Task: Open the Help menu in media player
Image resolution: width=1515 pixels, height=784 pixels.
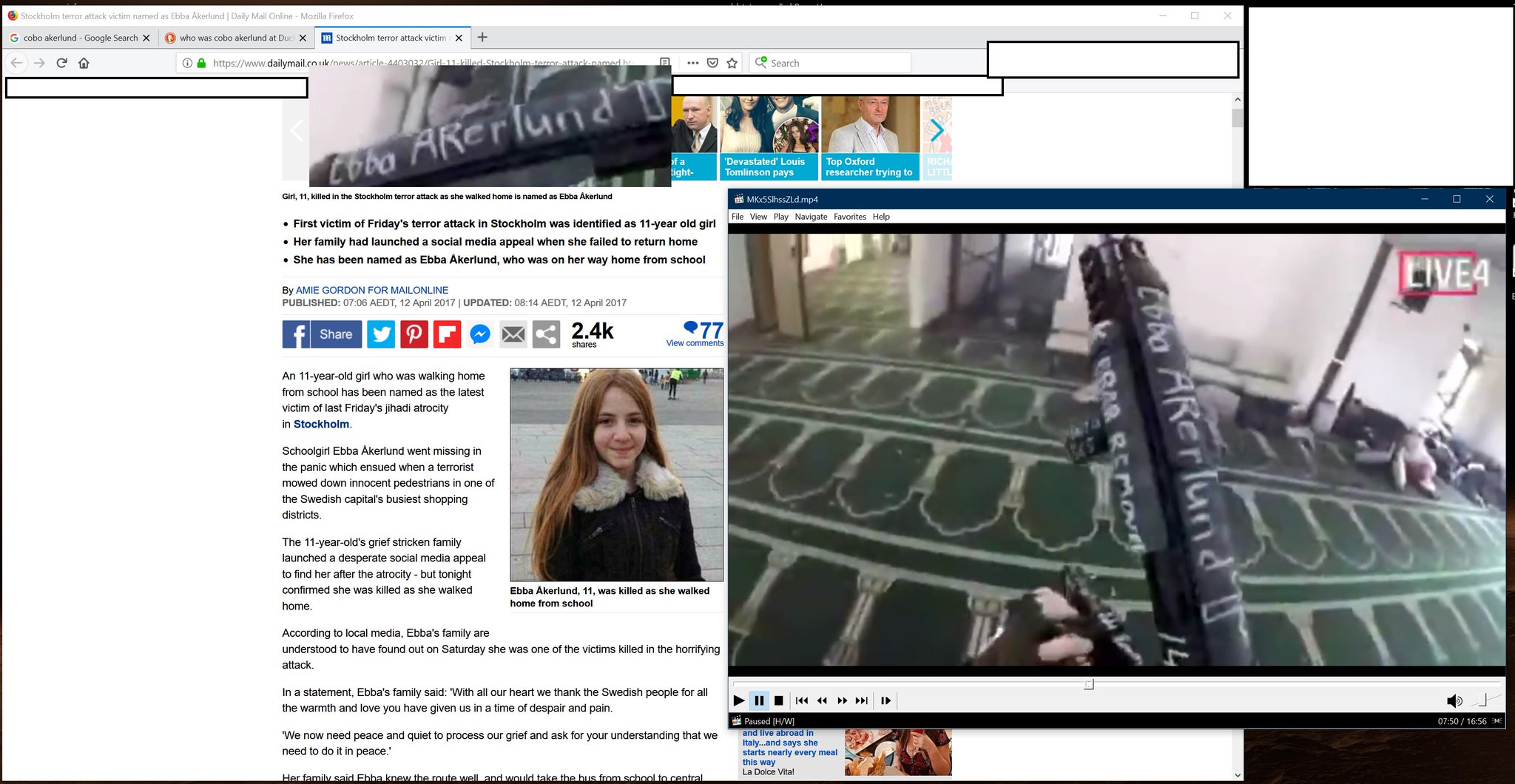Action: [x=881, y=217]
